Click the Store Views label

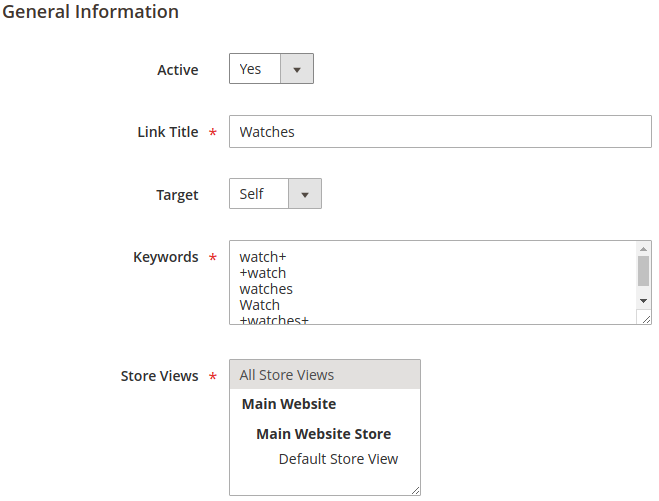(159, 376)
